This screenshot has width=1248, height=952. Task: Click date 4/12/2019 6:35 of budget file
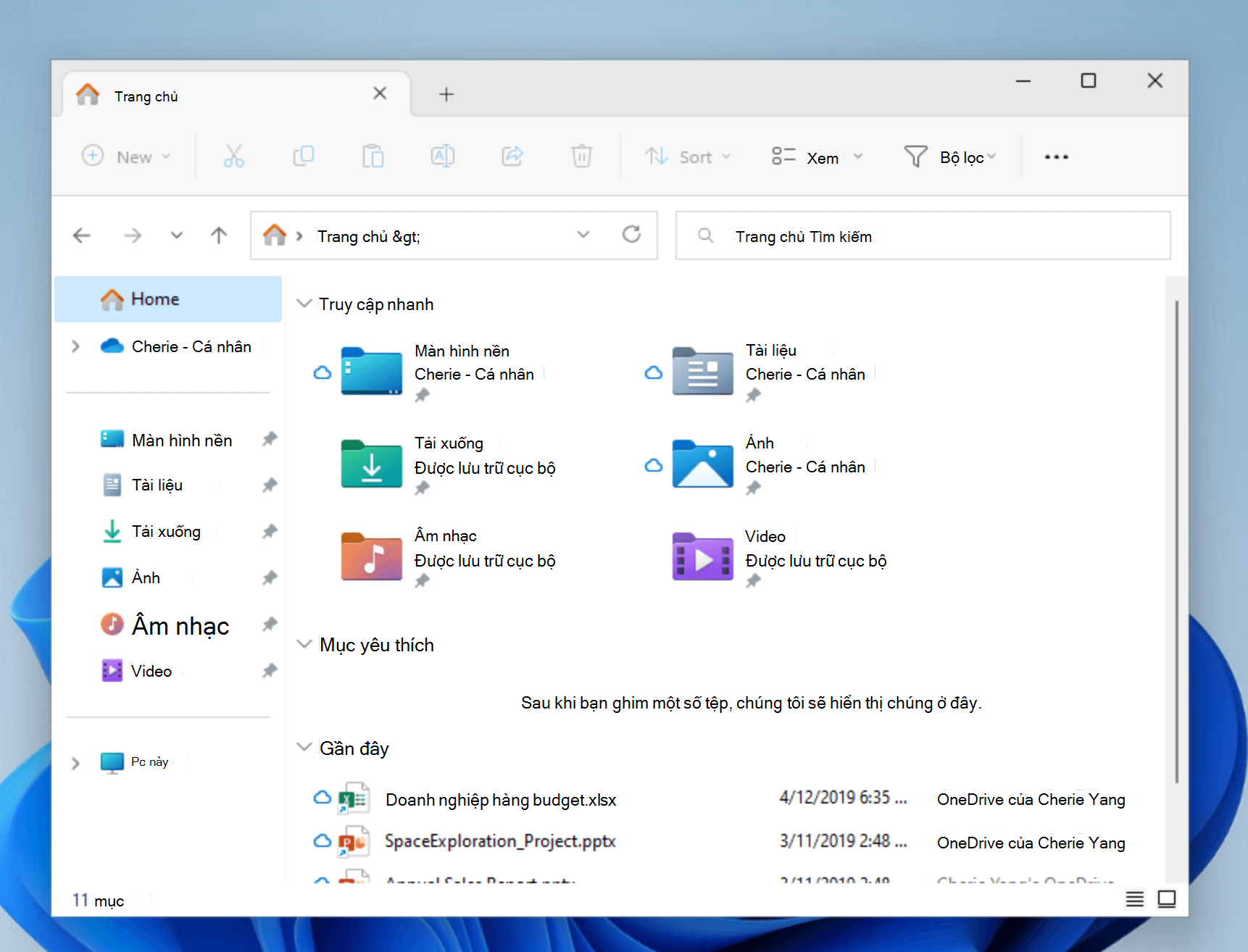click(x=842, y=798)
